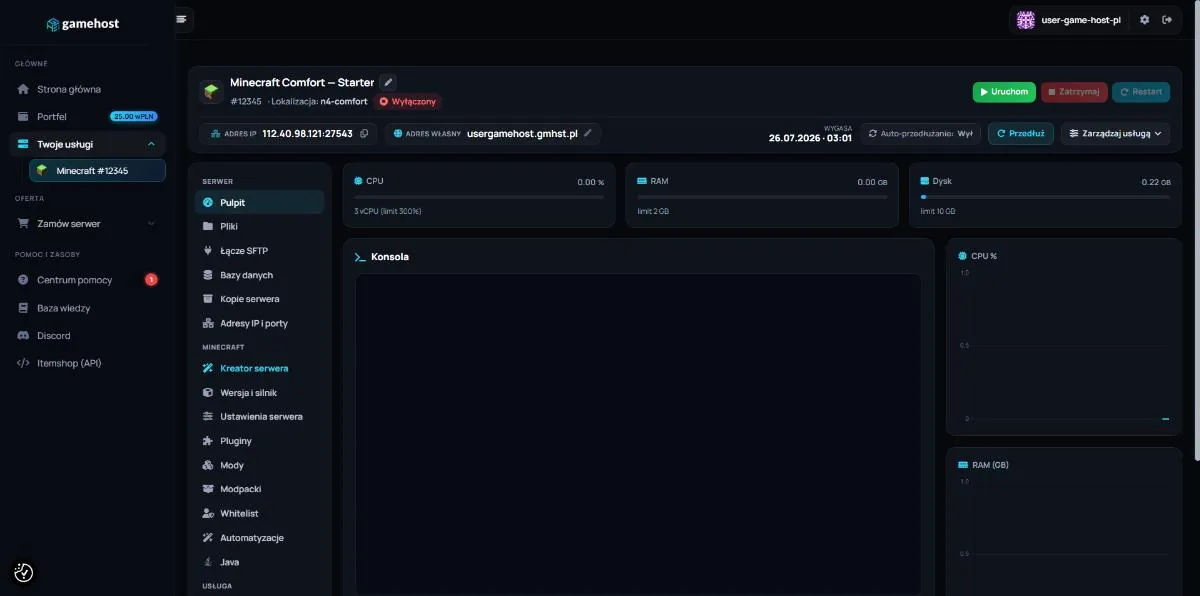Click the Wyłączony status badge
The image size is (1200, 596).
[408, 102]
